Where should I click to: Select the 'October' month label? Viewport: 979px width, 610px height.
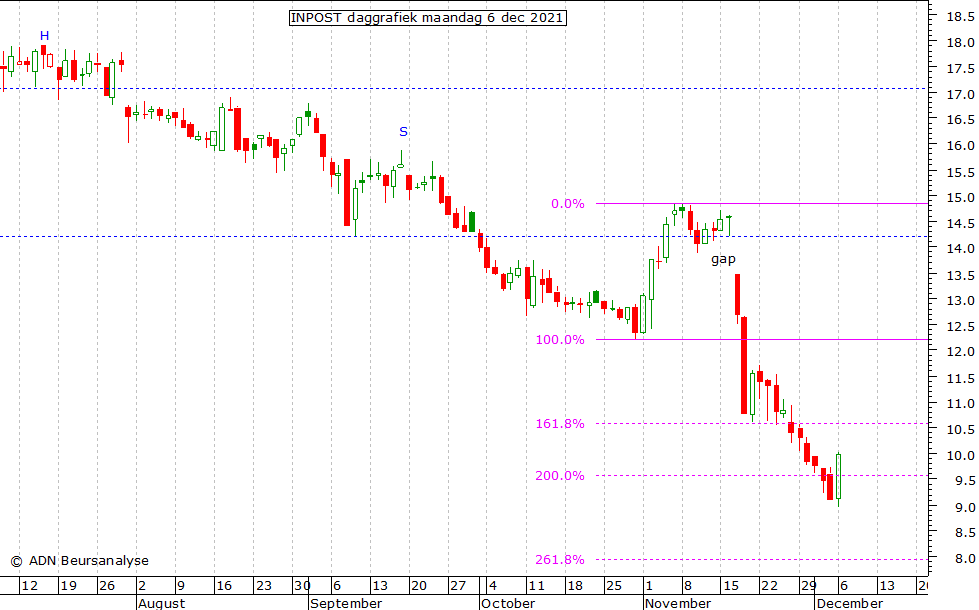pyautogui.click(x=508, y=603)
